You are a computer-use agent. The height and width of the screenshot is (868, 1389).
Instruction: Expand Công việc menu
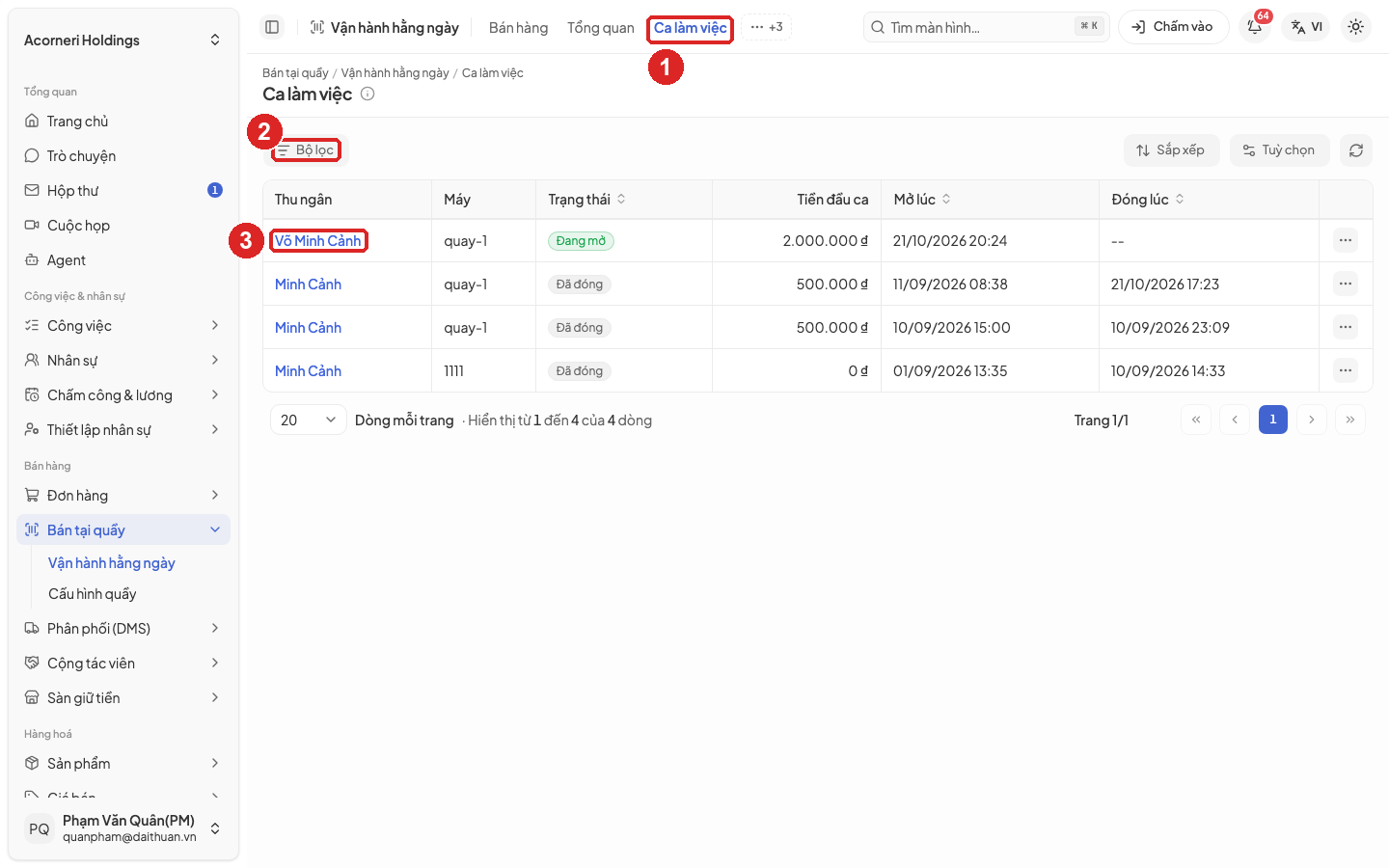coord(123,326)
